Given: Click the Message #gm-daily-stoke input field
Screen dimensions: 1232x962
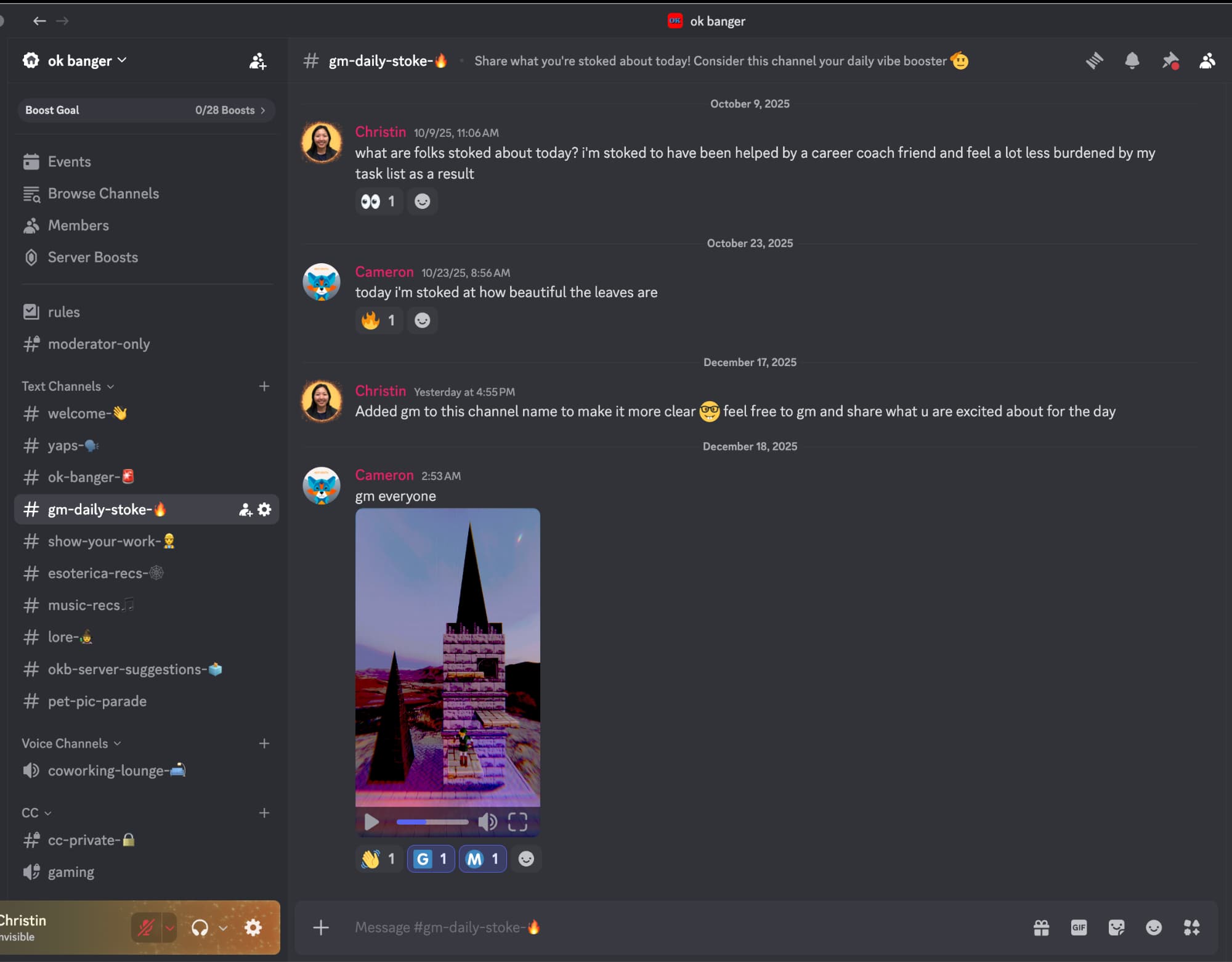Looking at the screenshot, I should tap(678, 927).
